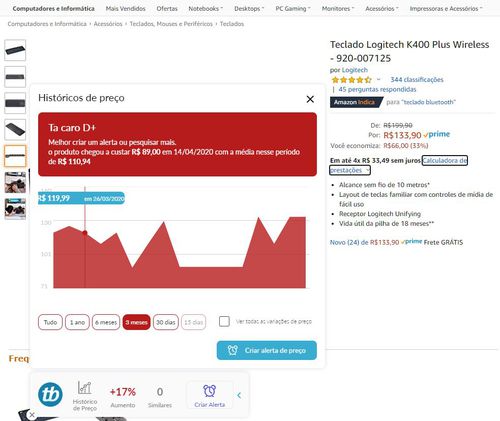Open the 344 classificações link
Viewport: 500px width, 421px height.
coord(417,80)
